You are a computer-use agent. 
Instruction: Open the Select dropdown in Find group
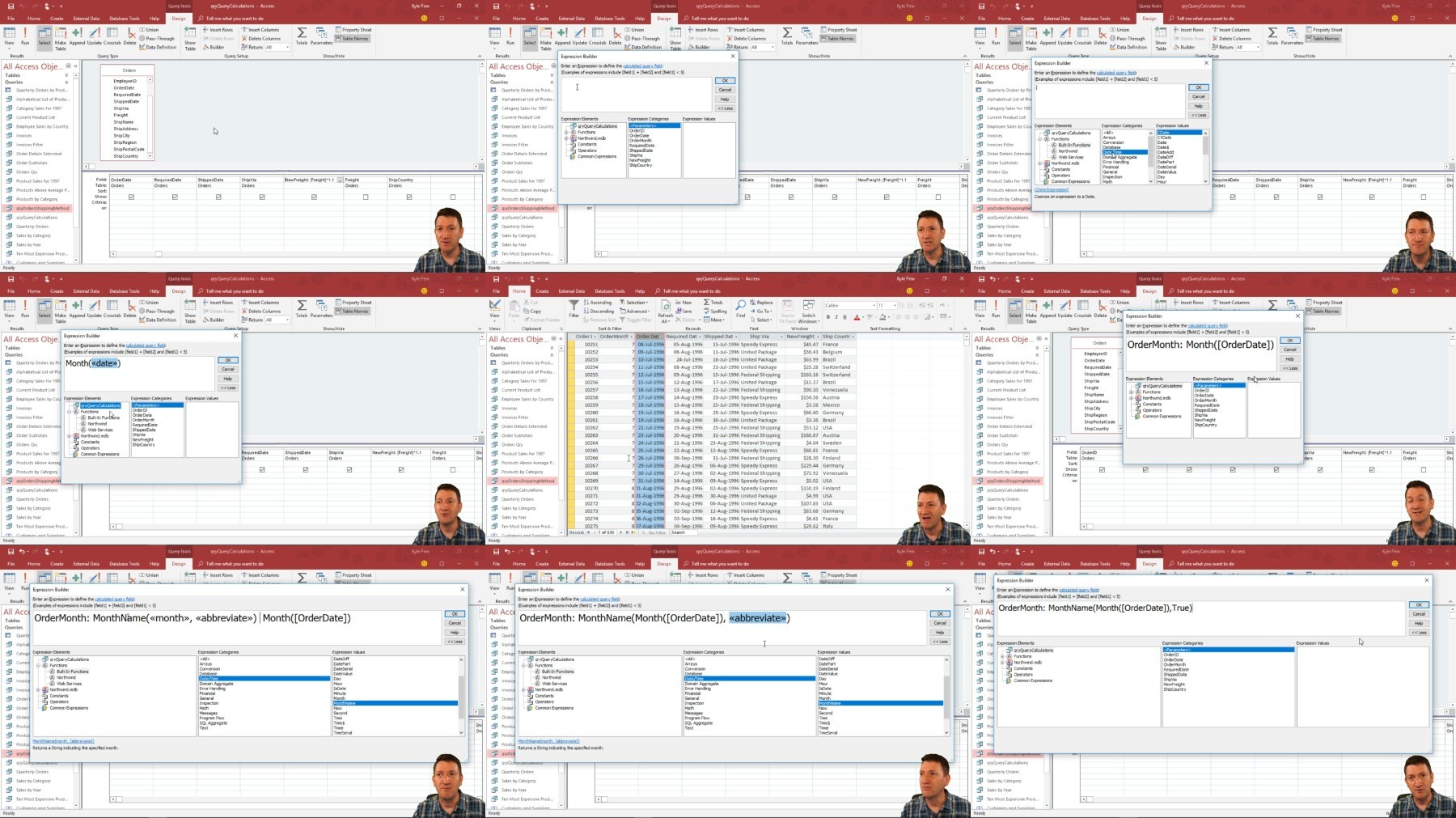762,320
